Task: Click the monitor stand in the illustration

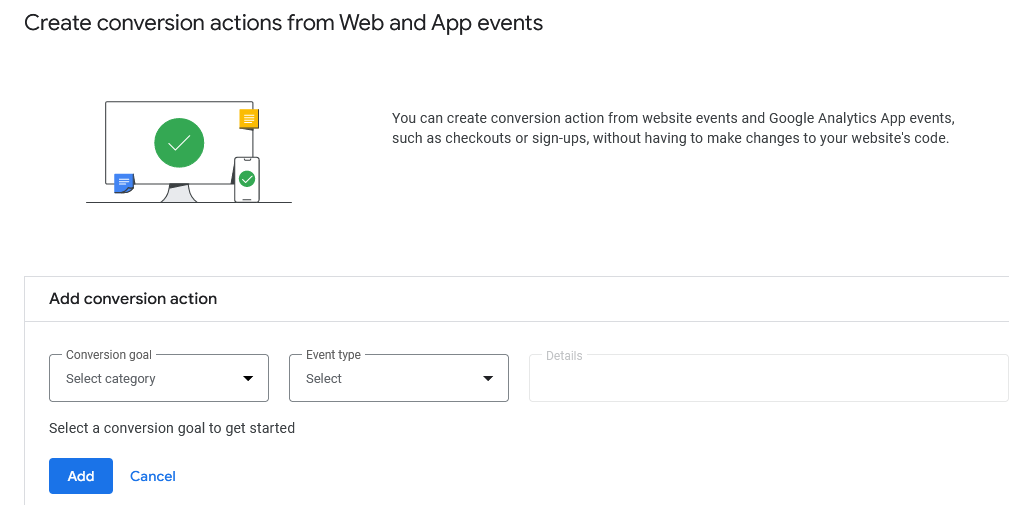Action: [x=178, y=193]
